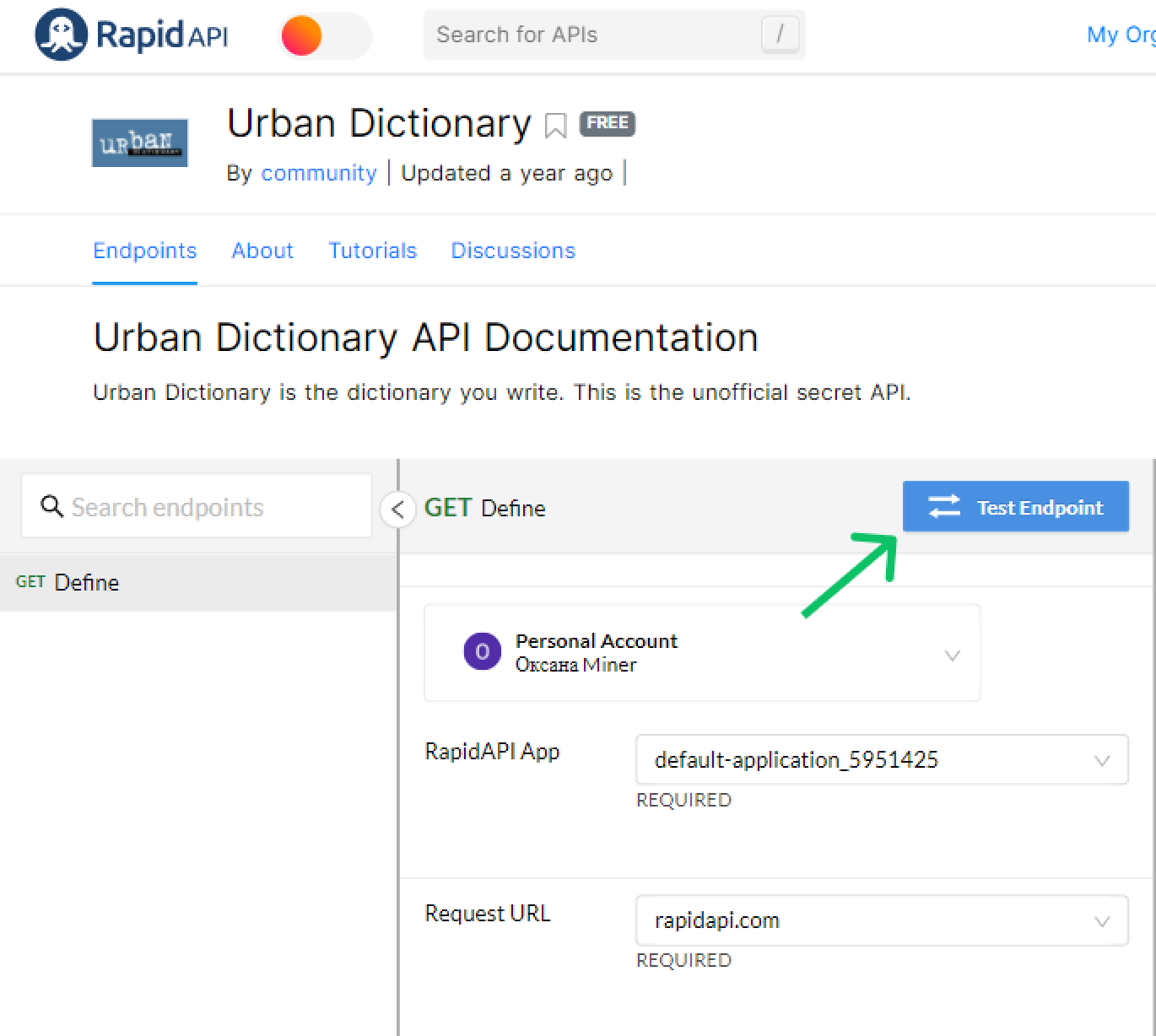Screen dimensions: 1156x1036
Task: Switch to the About tab
Action: [262, 251]
